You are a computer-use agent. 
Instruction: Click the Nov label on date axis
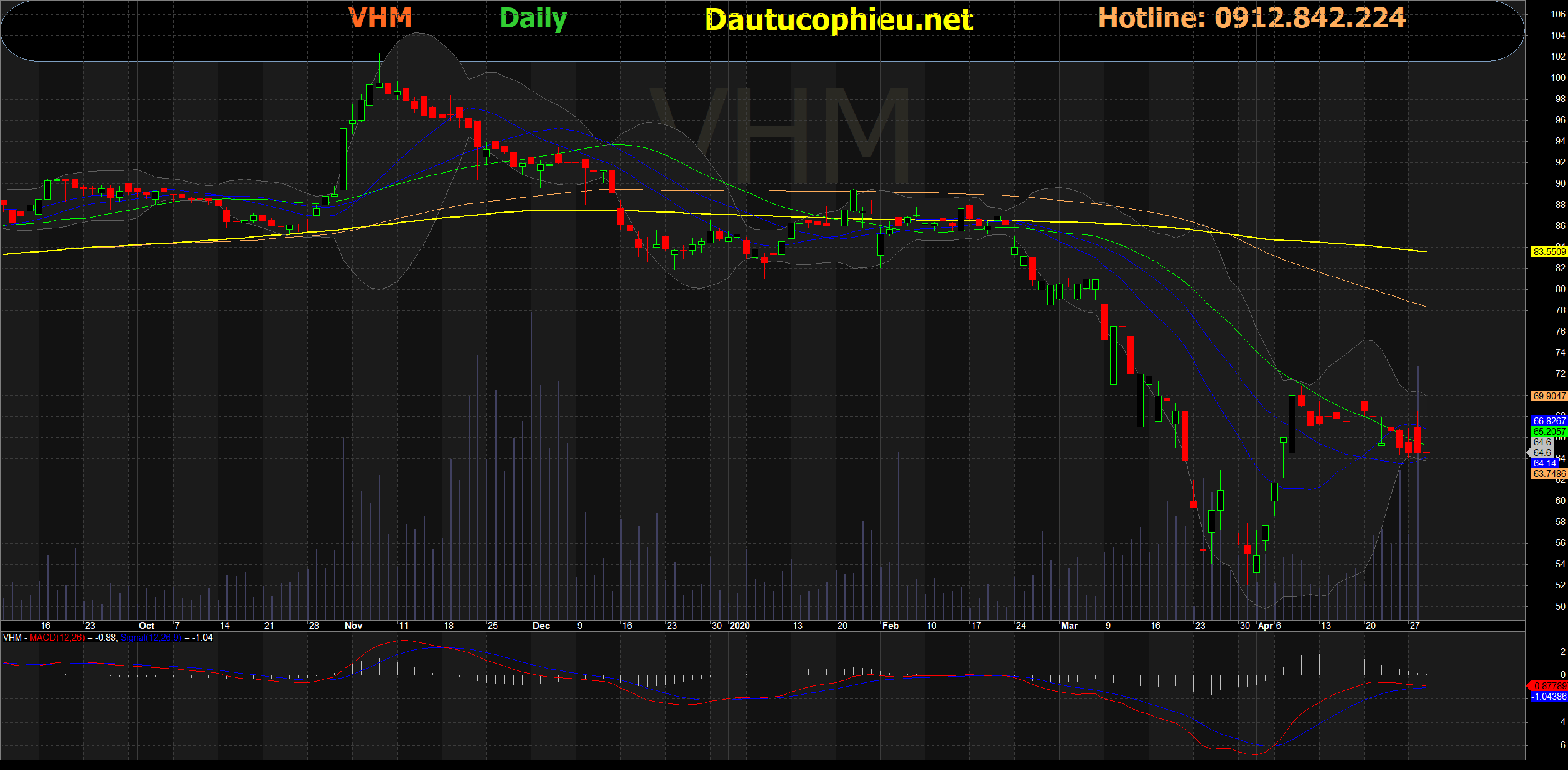pos(353,626)
